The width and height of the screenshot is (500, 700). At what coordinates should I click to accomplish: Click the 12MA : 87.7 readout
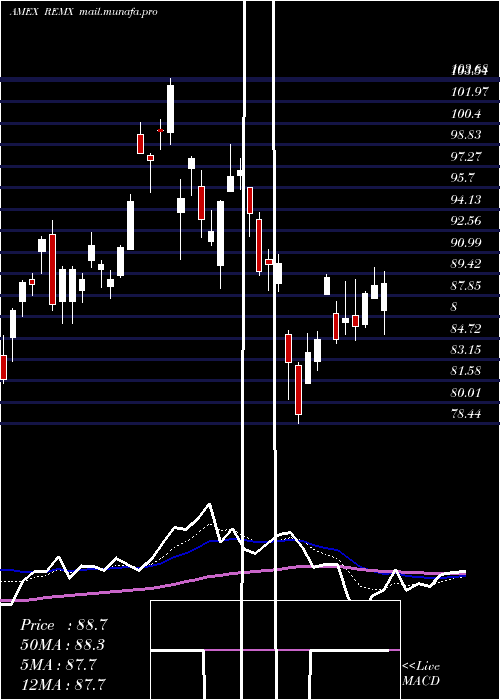[x=63, y=684]
